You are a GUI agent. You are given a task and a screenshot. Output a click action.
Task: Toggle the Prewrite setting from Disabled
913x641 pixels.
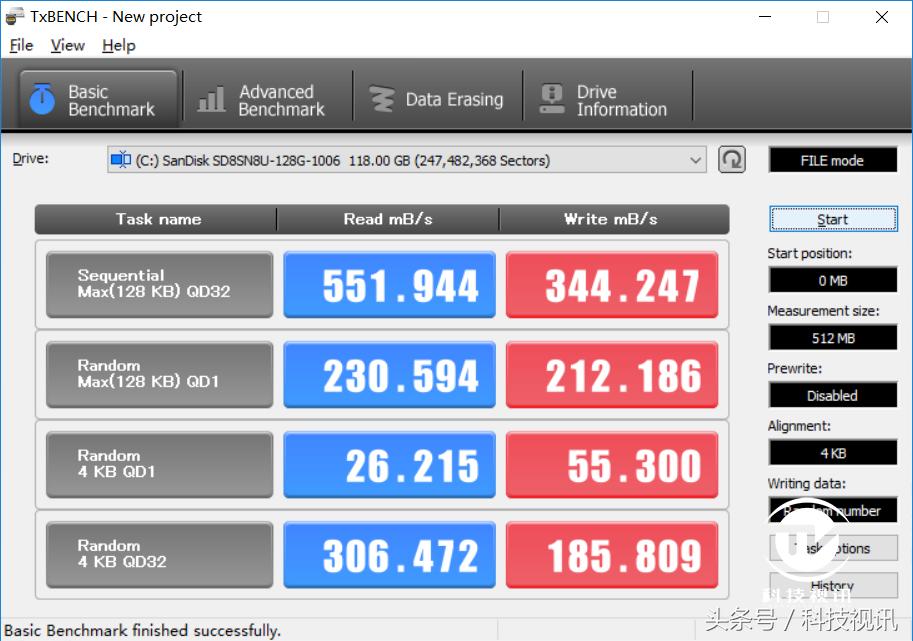(833, 394)
